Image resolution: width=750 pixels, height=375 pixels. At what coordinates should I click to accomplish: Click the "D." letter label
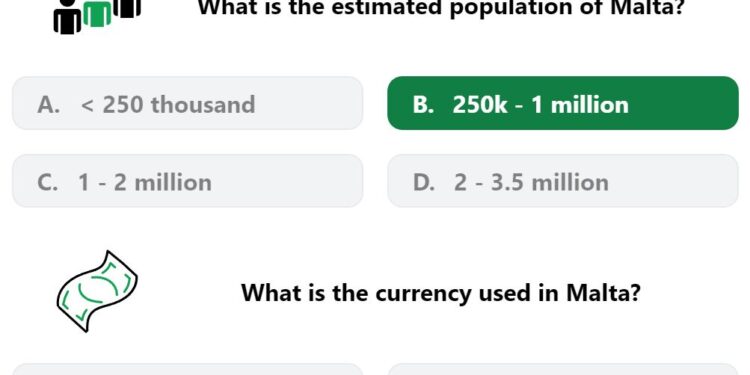[424, 182]
